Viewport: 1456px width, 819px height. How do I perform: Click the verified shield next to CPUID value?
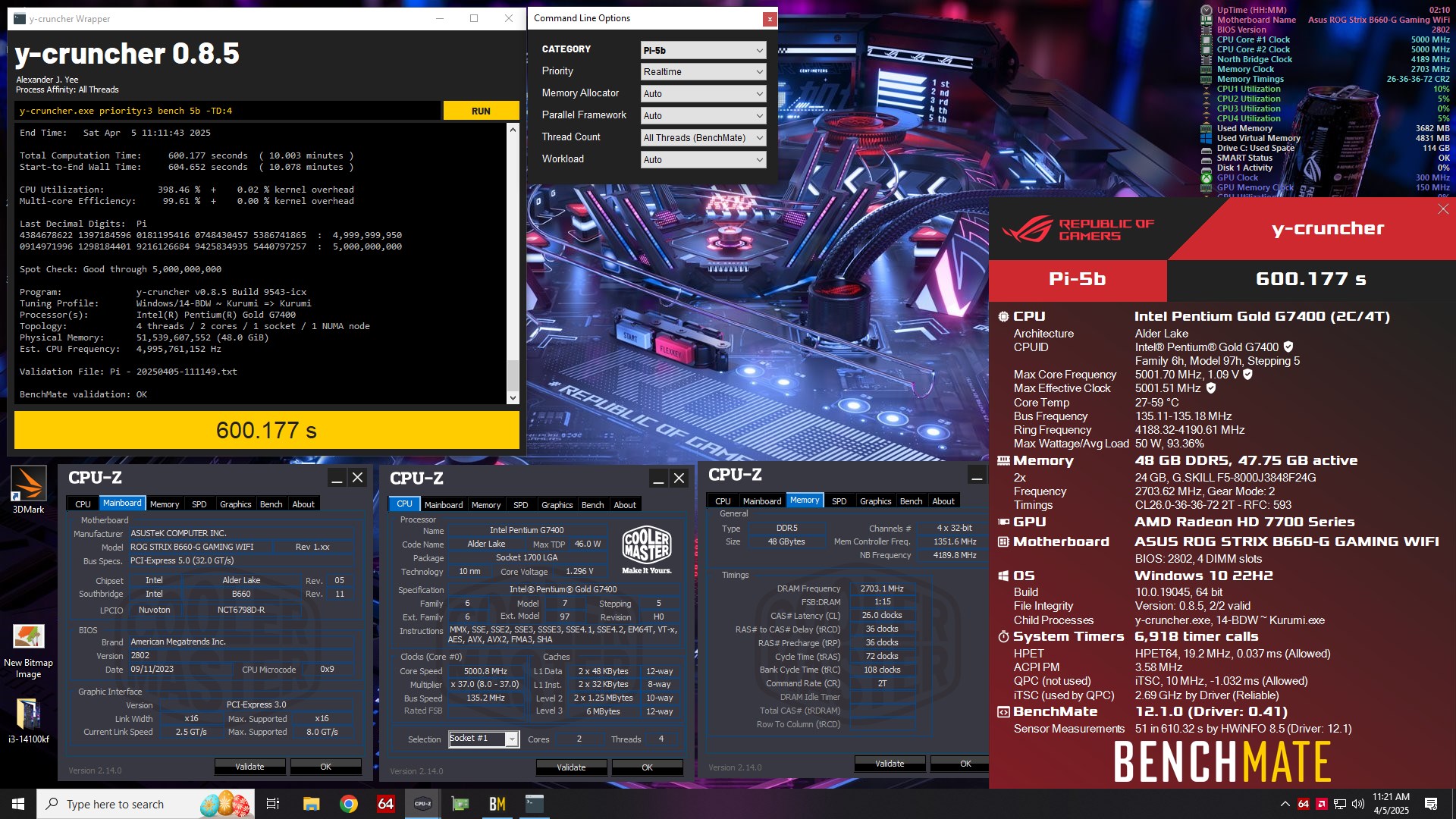pos(1288,347)
